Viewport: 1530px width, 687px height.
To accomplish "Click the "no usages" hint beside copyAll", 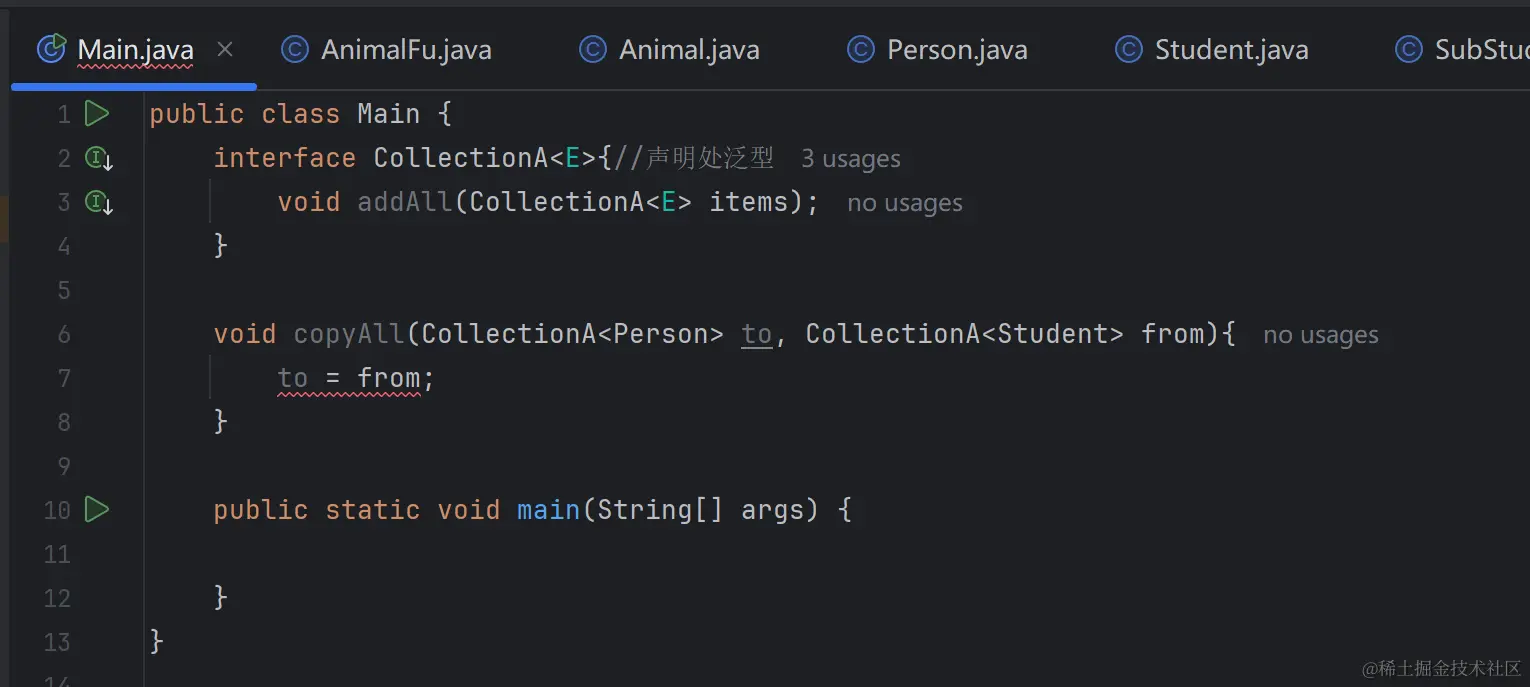I will 1320,335.
